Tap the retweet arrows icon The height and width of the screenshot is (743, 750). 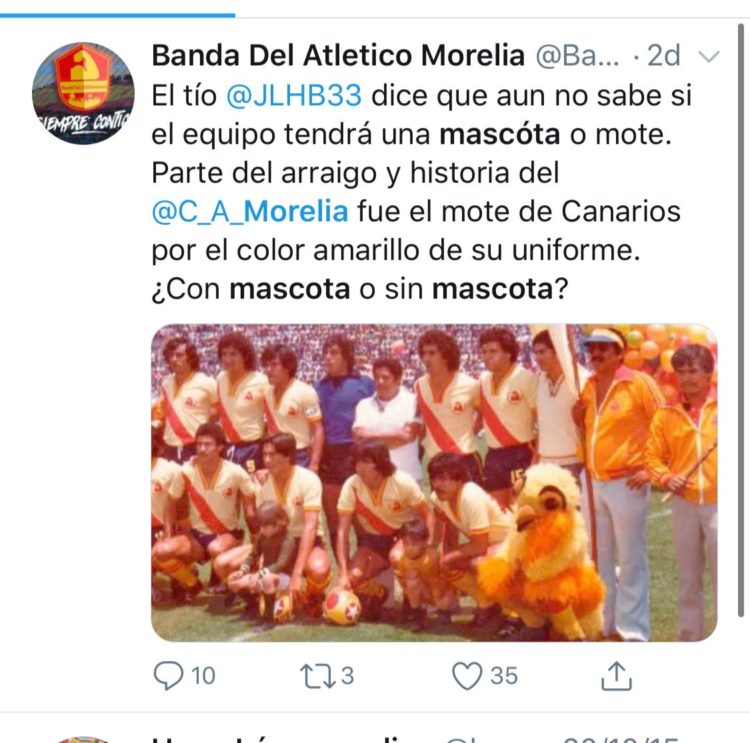pyautogui.click(x=318, y=676)
